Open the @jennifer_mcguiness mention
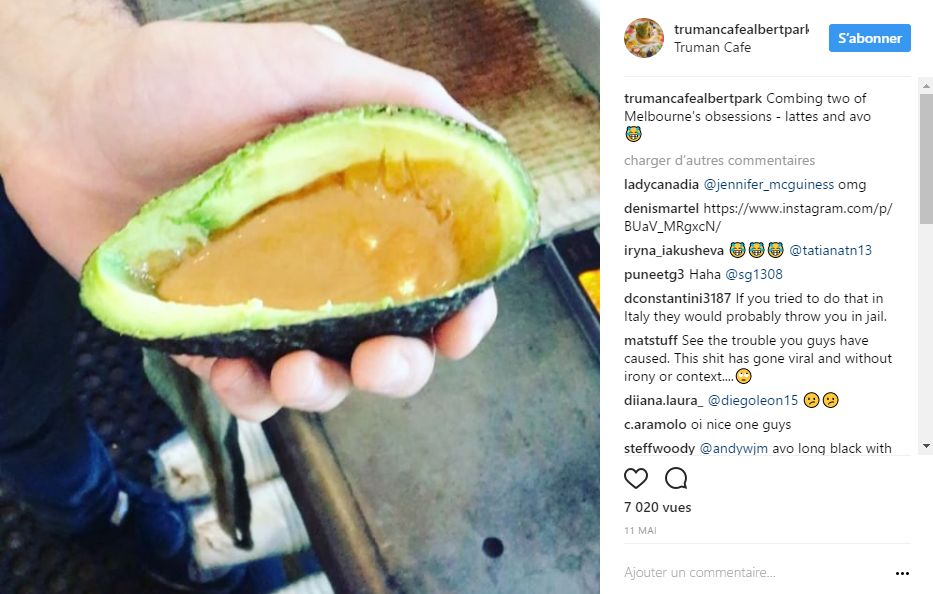 pyautogui.click(x=768, y=185)
